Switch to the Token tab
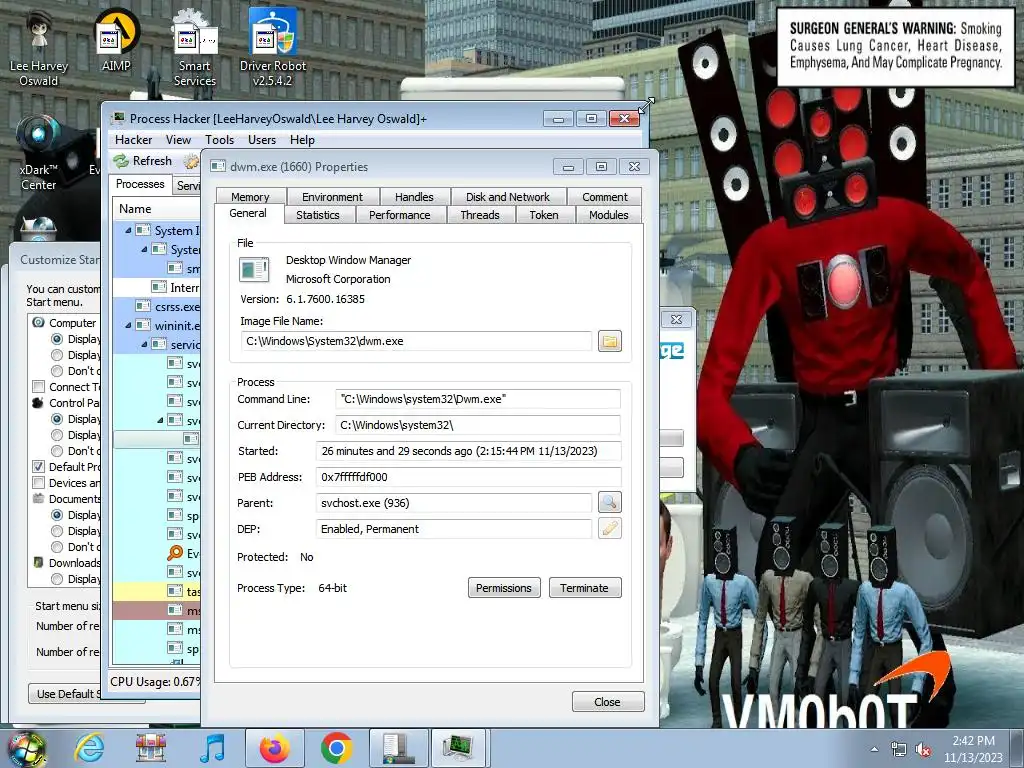 click(x=544, y=215)
